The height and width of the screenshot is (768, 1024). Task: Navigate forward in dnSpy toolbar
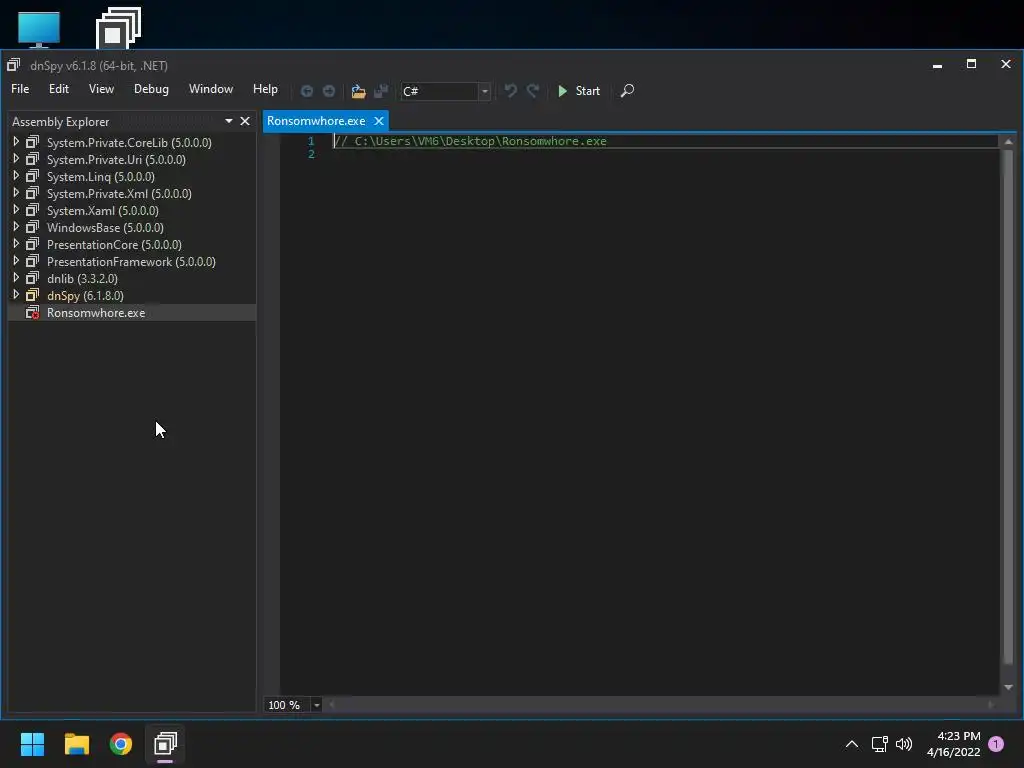[329, 91]
